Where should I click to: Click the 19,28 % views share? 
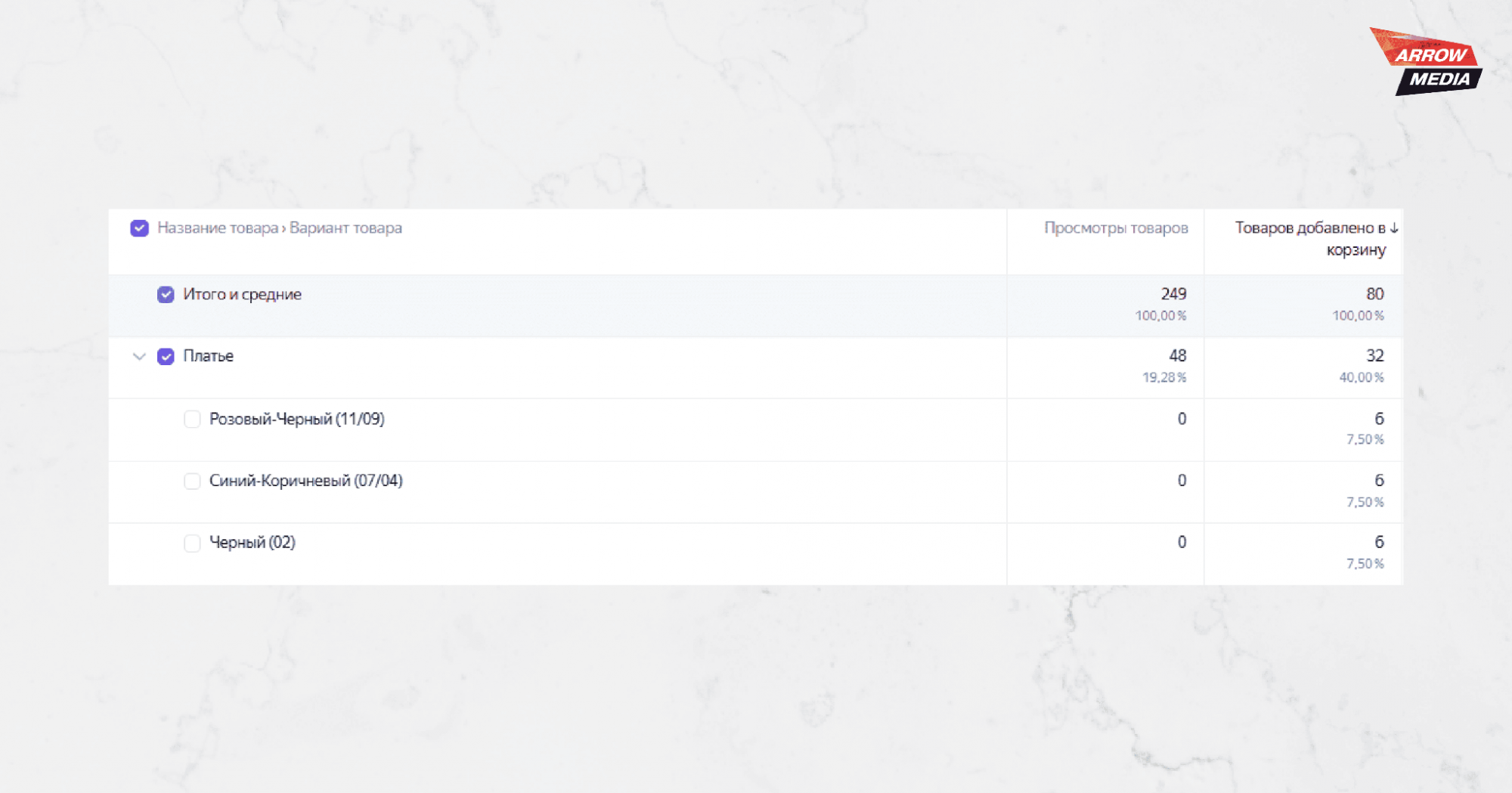[x=1164, y=377]
